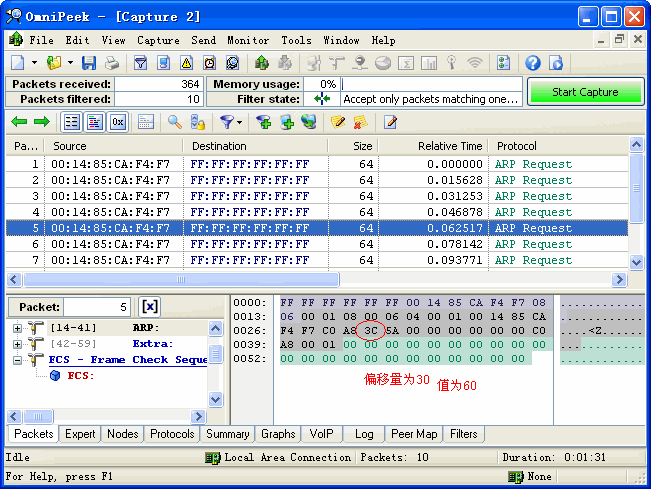Expand the [42-59] Extra tree node
The width and height of the screenshot is (651, 489).
coord(17,344)
